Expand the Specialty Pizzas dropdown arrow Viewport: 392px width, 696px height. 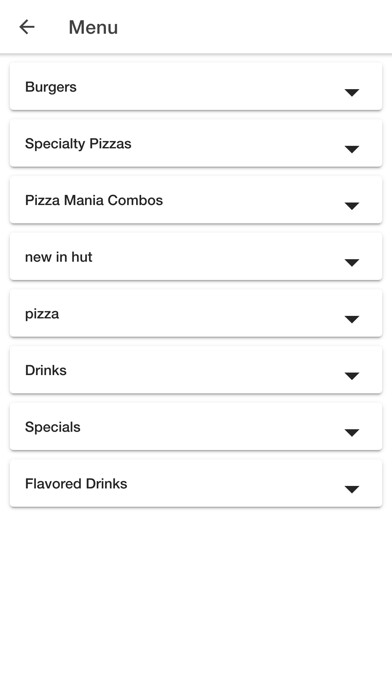click(x=352, y=149)
